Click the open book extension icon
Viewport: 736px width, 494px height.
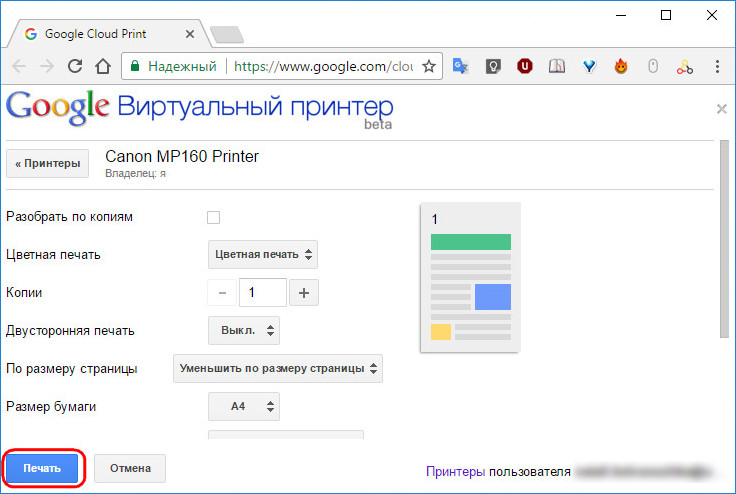pyautogui.click(x=557, y=66)
